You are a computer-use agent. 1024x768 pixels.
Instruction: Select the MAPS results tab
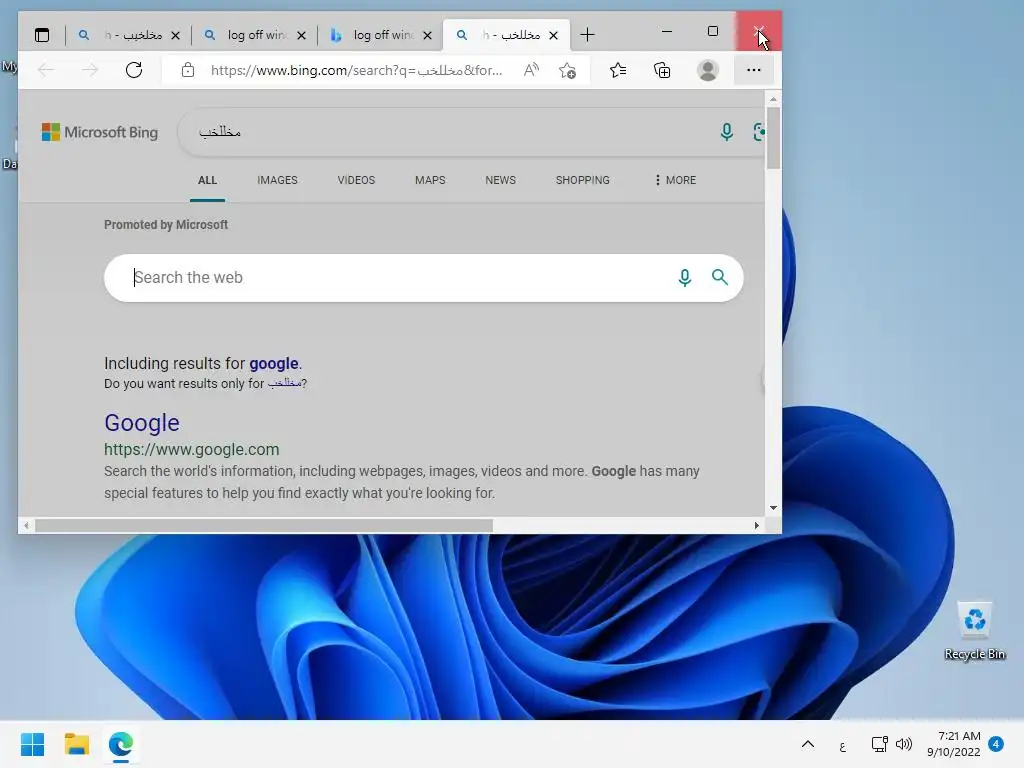pyautogui.click(x=430, y=180)
